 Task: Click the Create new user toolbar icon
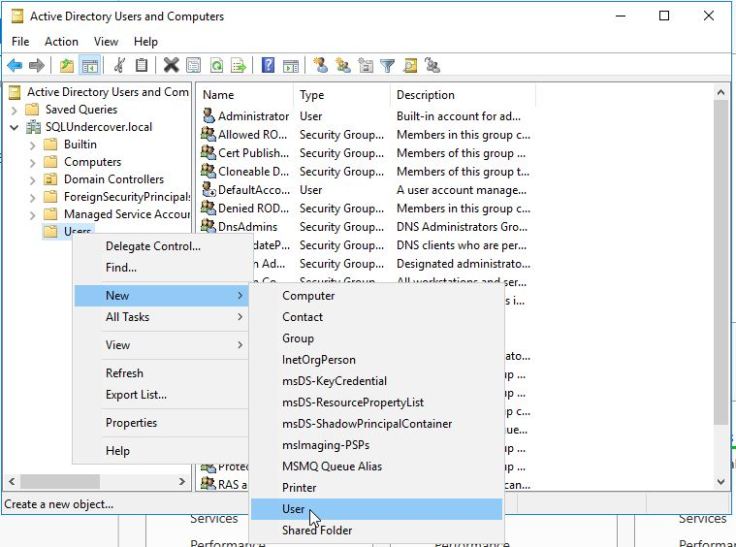point(321,65)
